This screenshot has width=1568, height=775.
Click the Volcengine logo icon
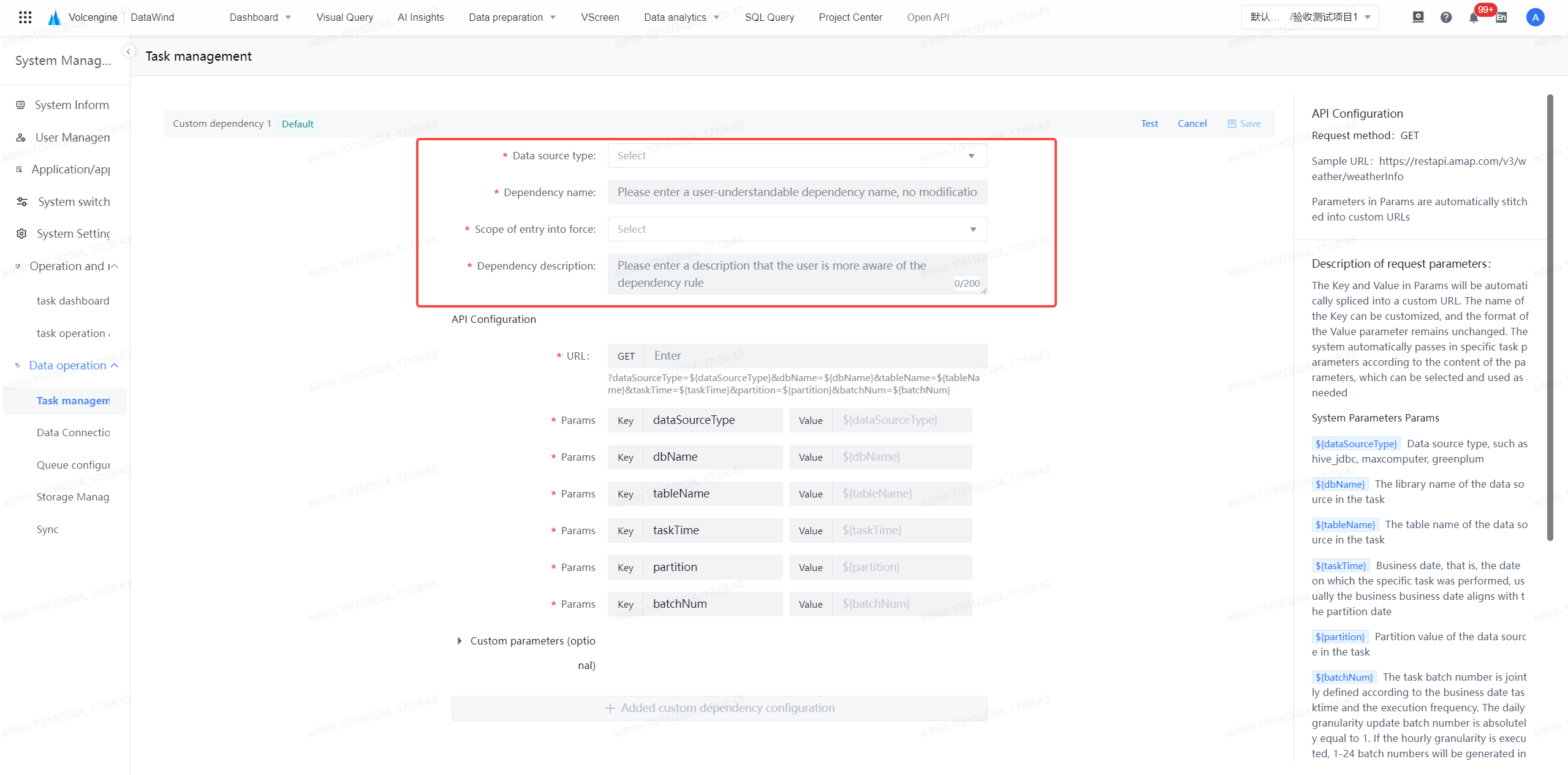click(55, 17)
